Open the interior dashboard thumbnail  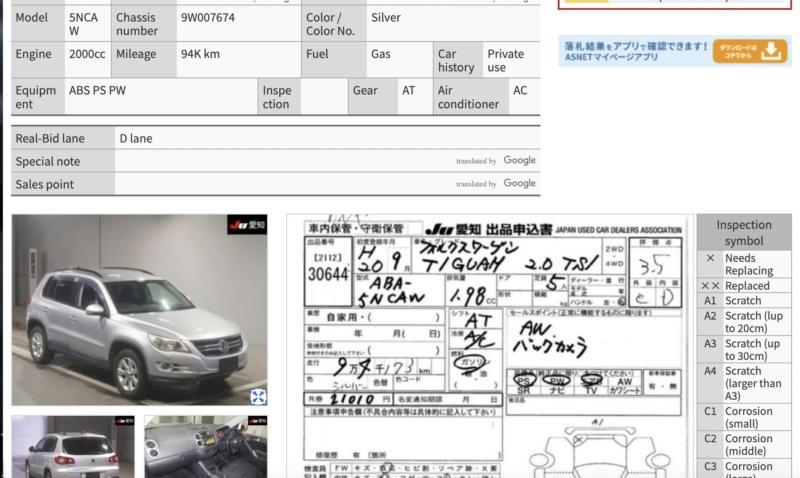205,448
